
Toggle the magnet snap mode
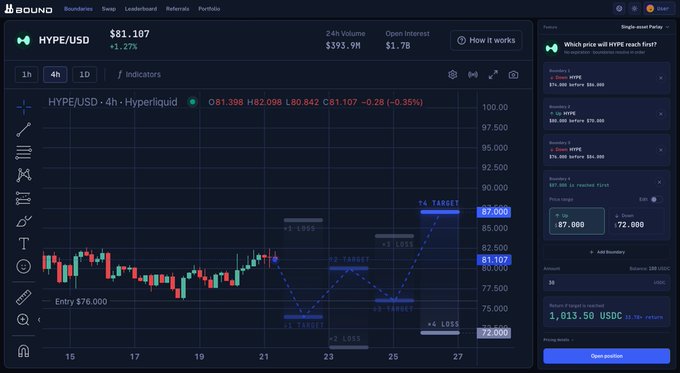click(x=24, y=350)
